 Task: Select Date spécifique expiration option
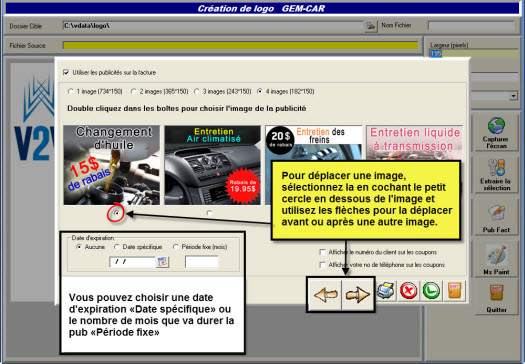[x=117, y=247]
